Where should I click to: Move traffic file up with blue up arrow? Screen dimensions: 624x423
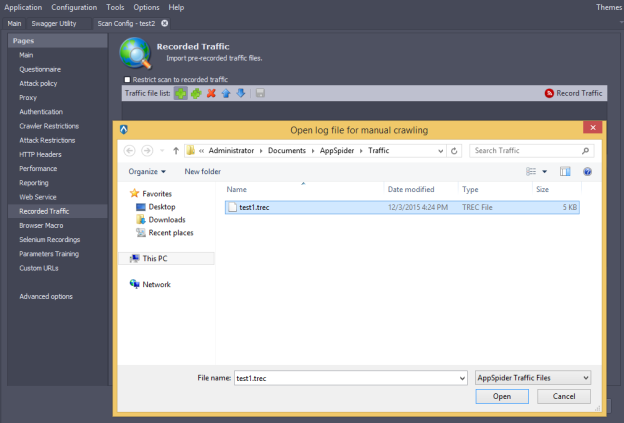click(x=226, y=93)
